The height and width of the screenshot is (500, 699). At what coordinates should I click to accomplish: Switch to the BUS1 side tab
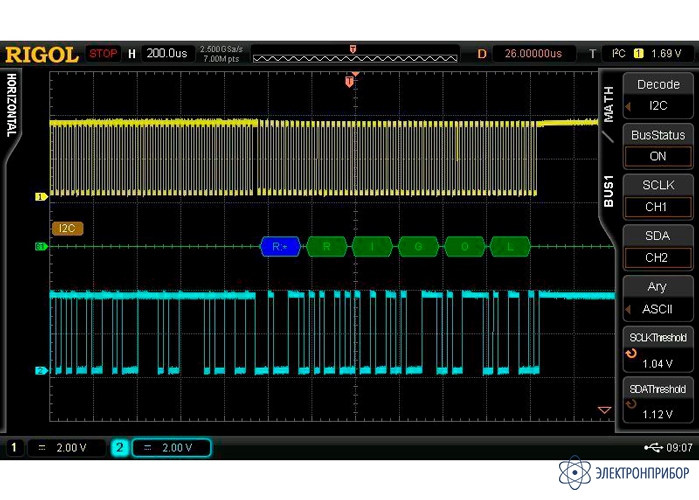[x=608, y=191]
